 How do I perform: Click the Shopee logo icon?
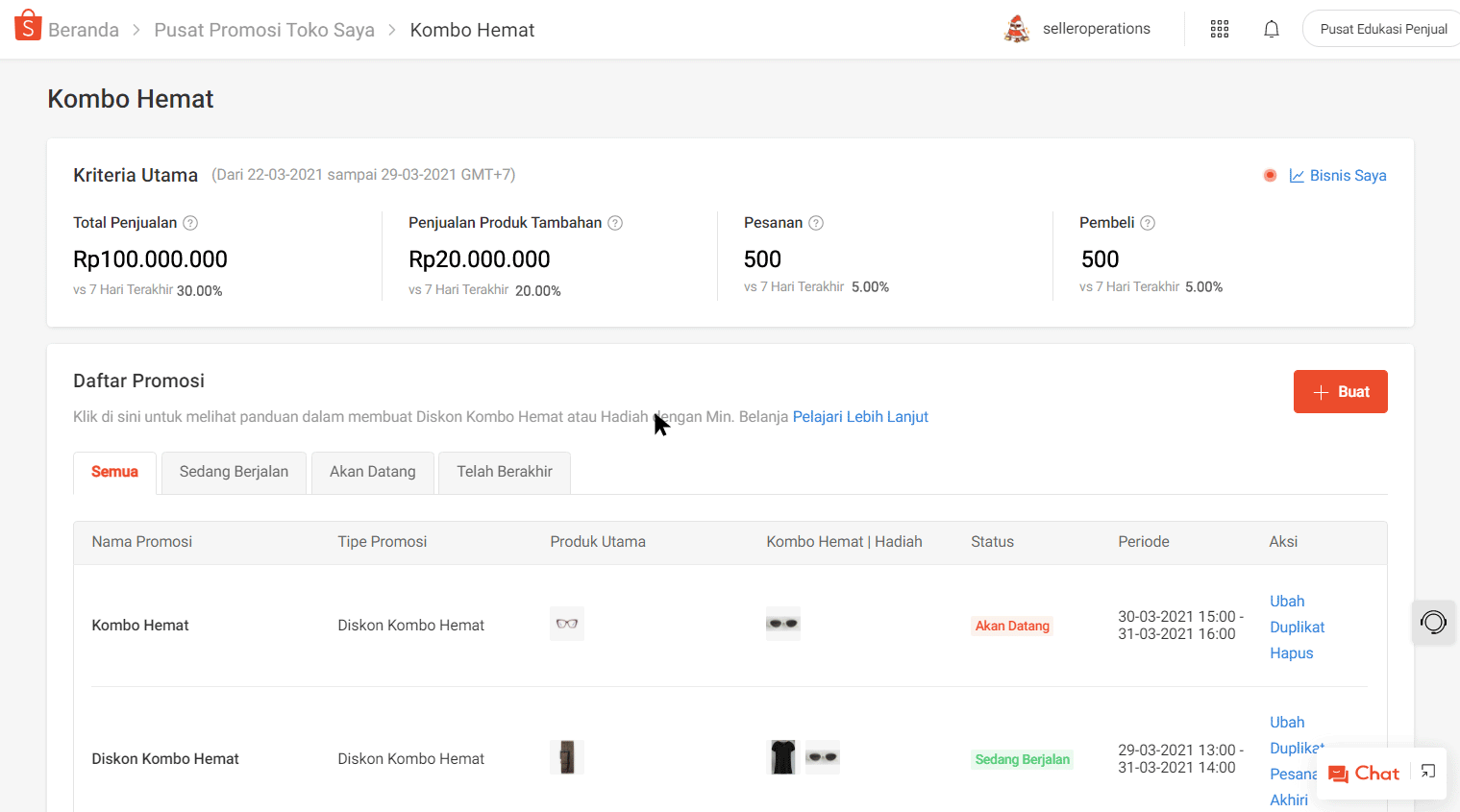[28, 26]
